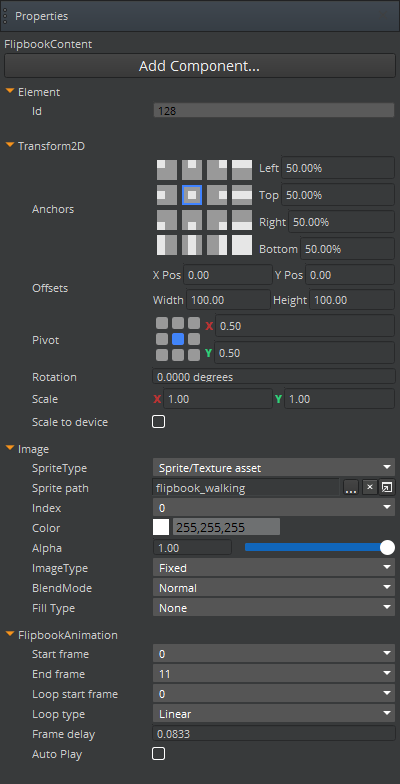Click the Height offset field
Image resolution: width=400 pixels, height=784 pixels.
click(352, 300)
